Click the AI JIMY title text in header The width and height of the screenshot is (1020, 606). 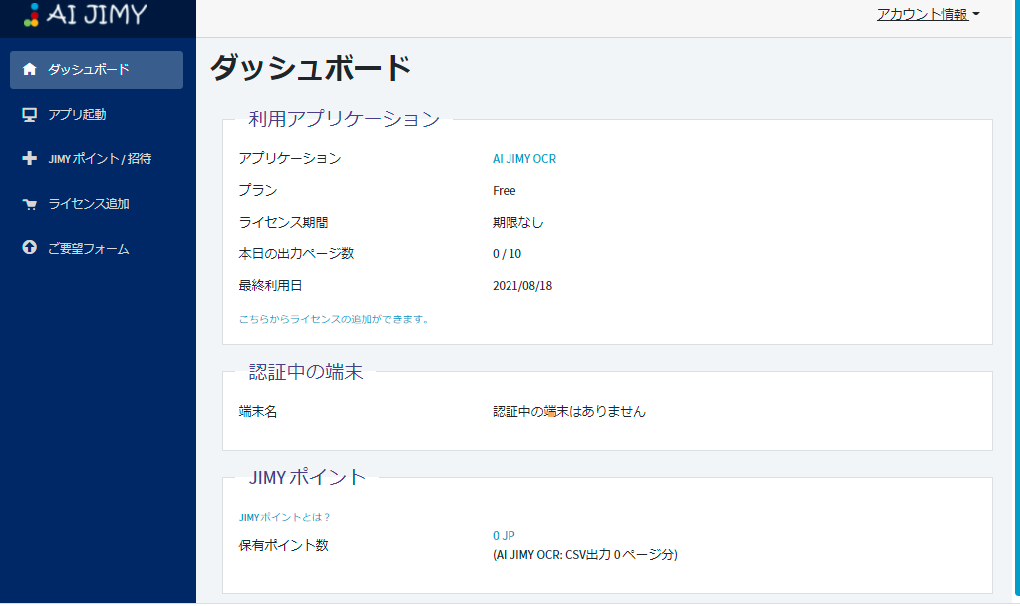pos(97,14)
